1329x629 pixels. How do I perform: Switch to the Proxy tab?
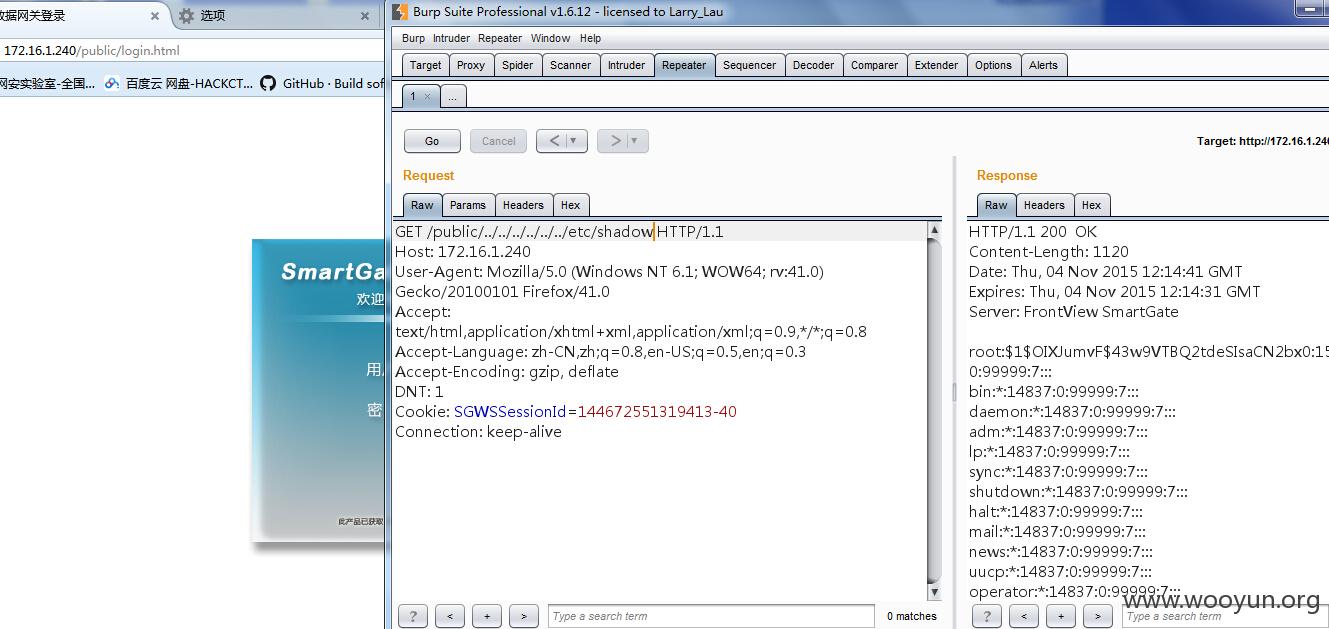coord(471,65)
